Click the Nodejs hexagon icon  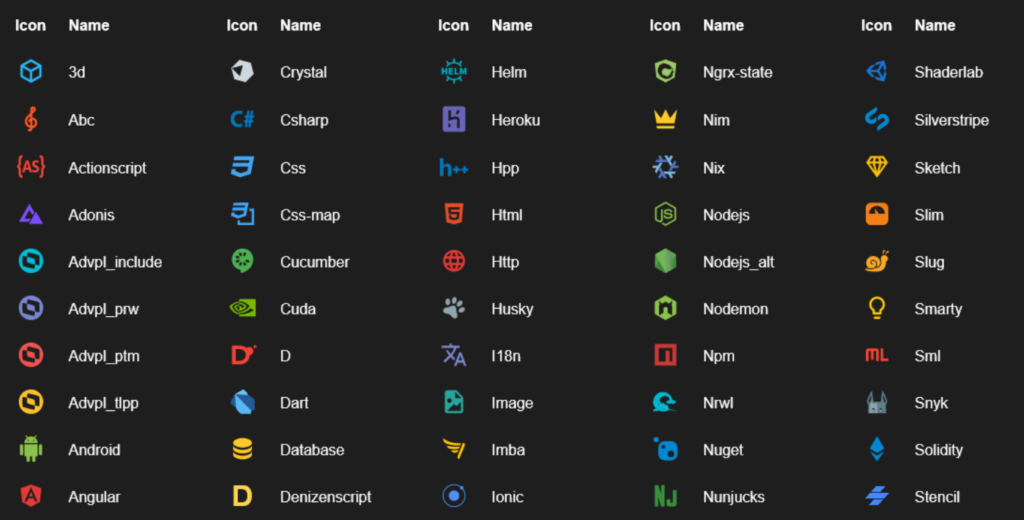pos(665,214)
